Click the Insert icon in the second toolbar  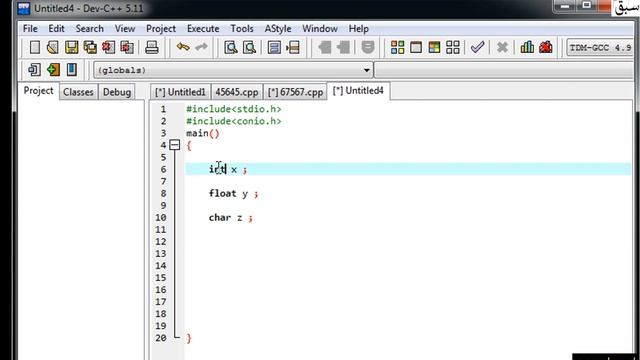click(x=34, y=70)
